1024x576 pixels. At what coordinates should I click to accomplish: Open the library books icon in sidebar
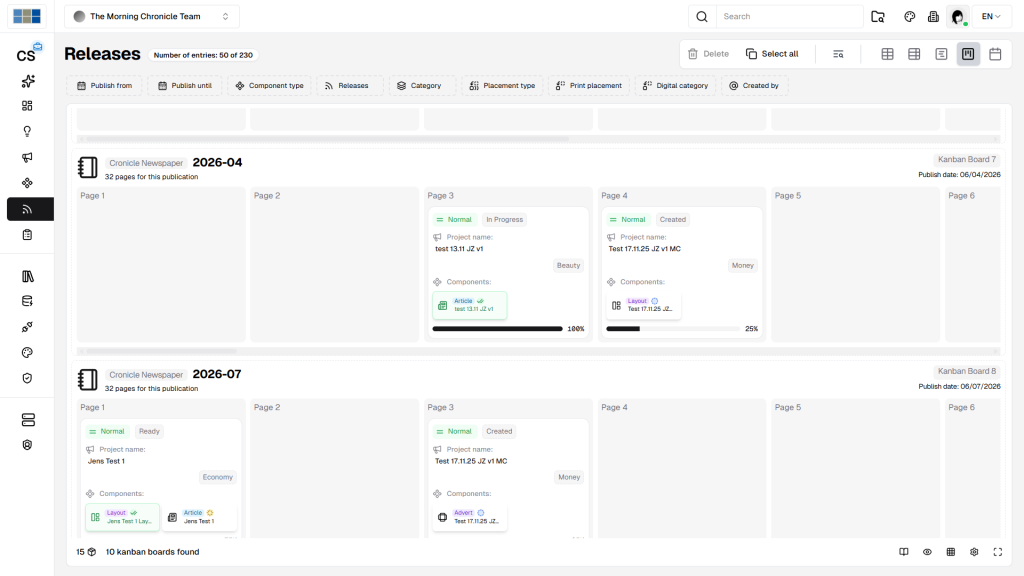point(27,276)
